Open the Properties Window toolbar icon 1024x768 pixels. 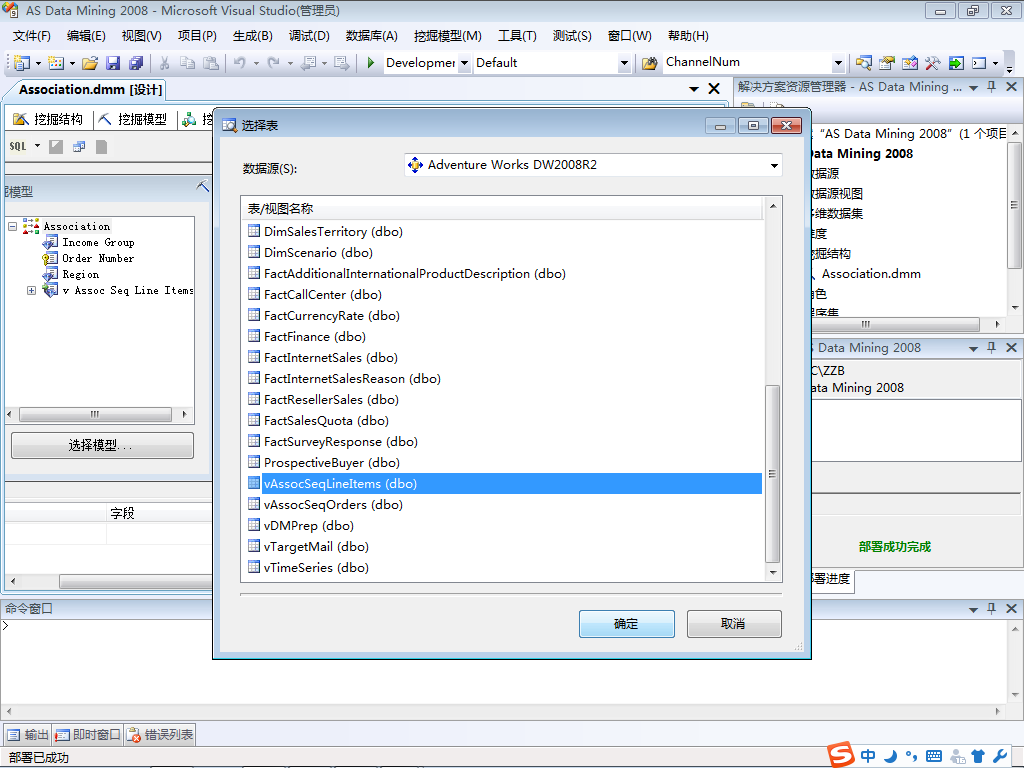pyautogui.click(x=886, y=63)
